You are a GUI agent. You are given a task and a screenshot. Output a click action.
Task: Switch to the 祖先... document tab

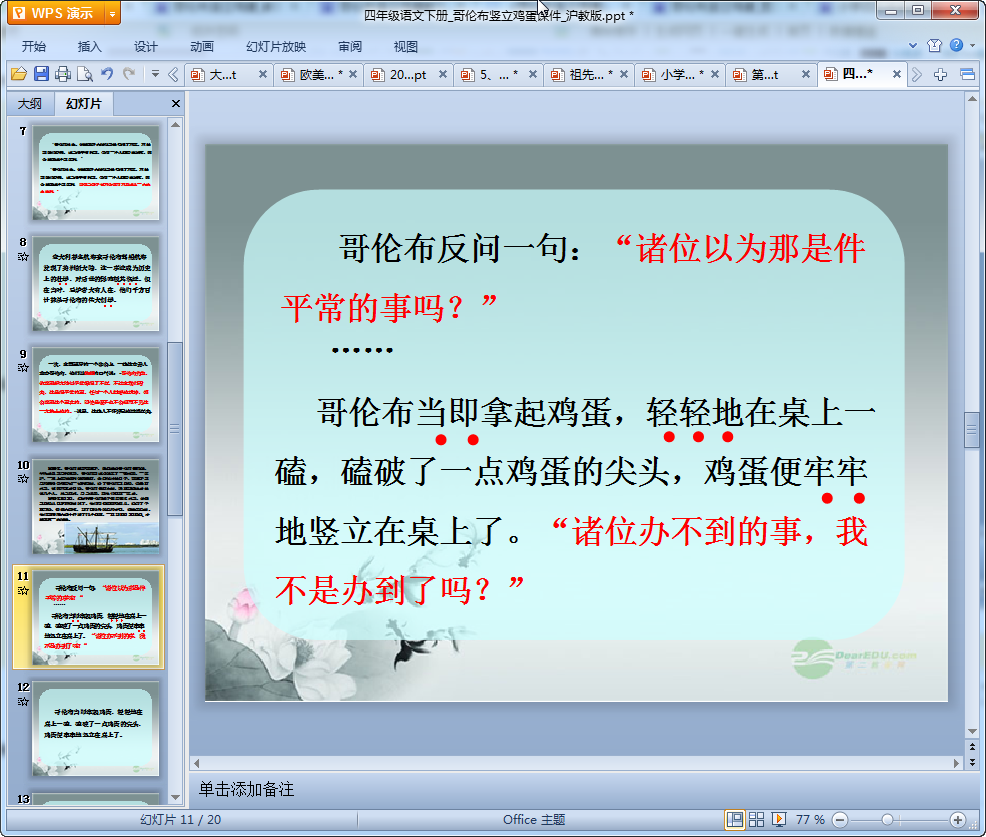point(583,75)
